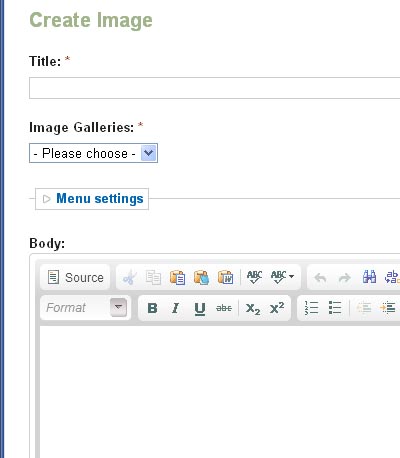Open Find with the binoculars icon

369,277
